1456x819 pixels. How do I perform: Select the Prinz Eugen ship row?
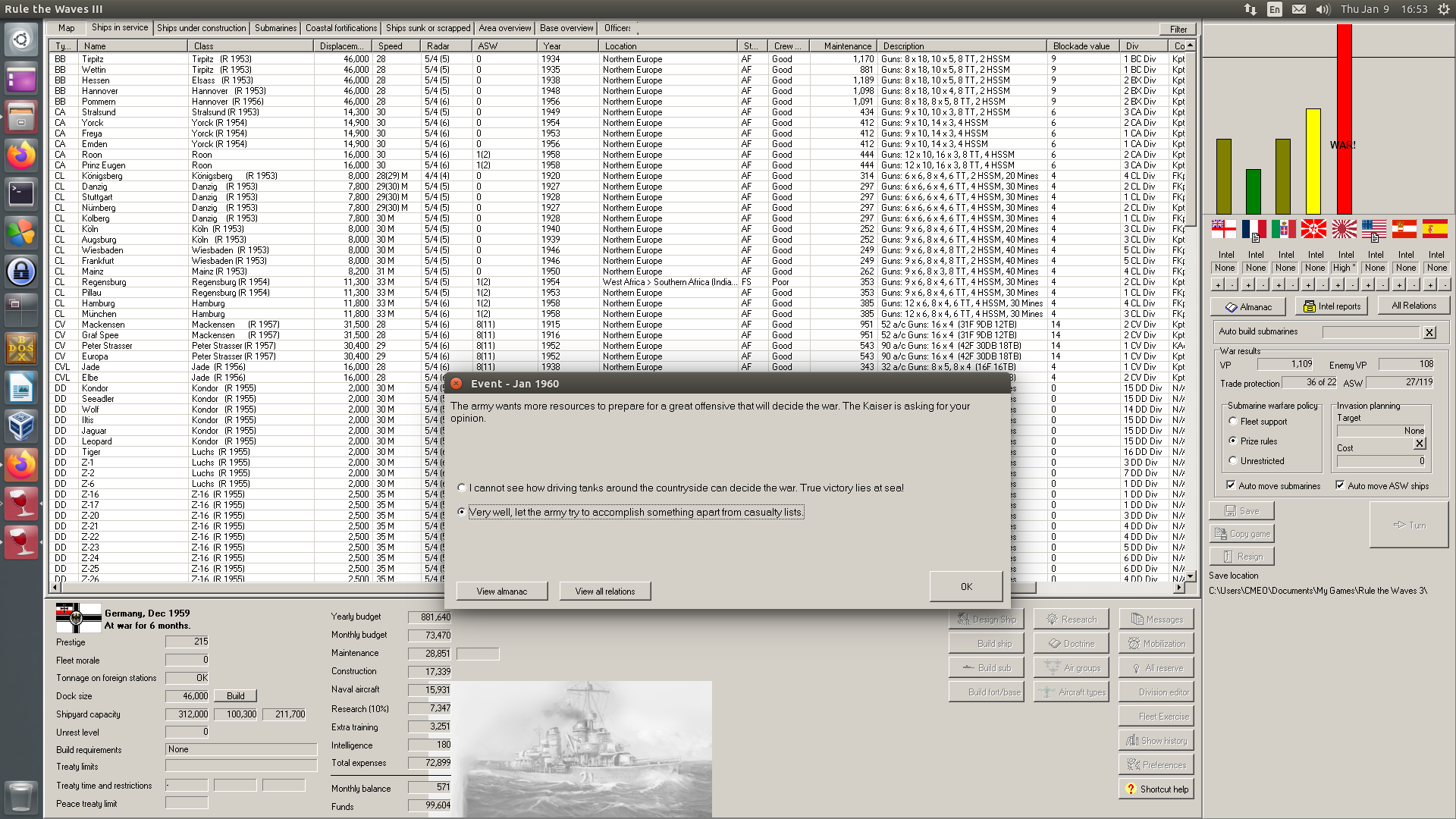[617, 165]
